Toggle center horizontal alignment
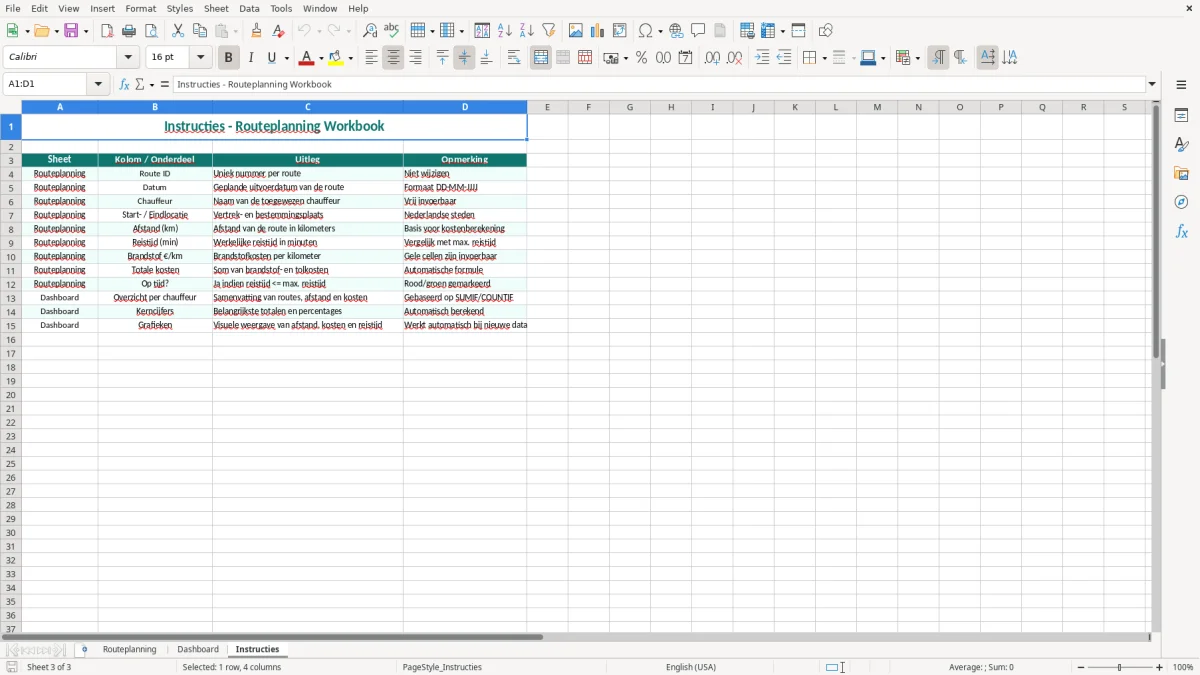 [x=393, y=58]
